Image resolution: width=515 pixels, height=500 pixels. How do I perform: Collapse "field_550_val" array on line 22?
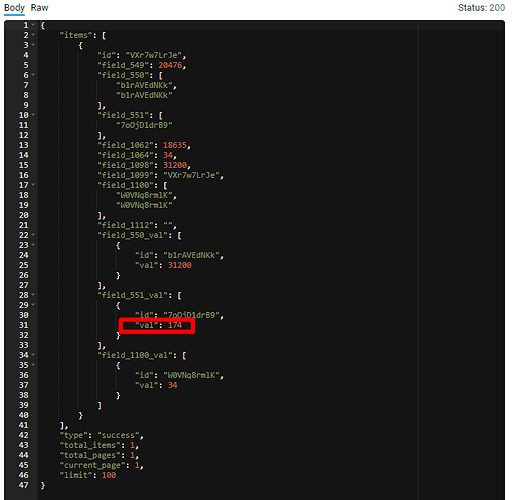pyautogui.click(x=33, y=235)
